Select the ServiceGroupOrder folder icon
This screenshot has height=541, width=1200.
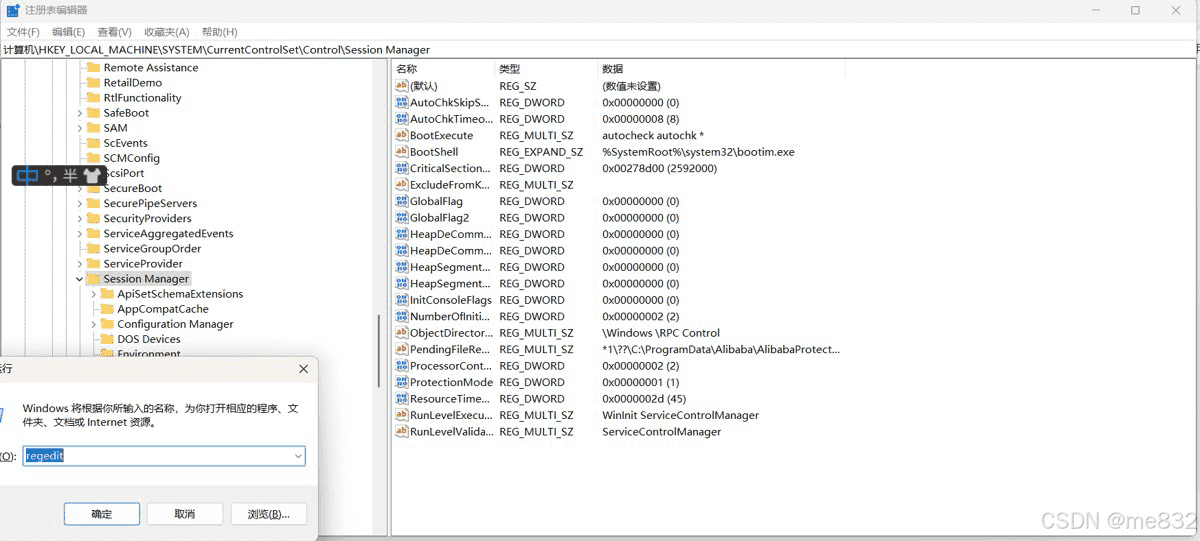[x=93, y=248]
